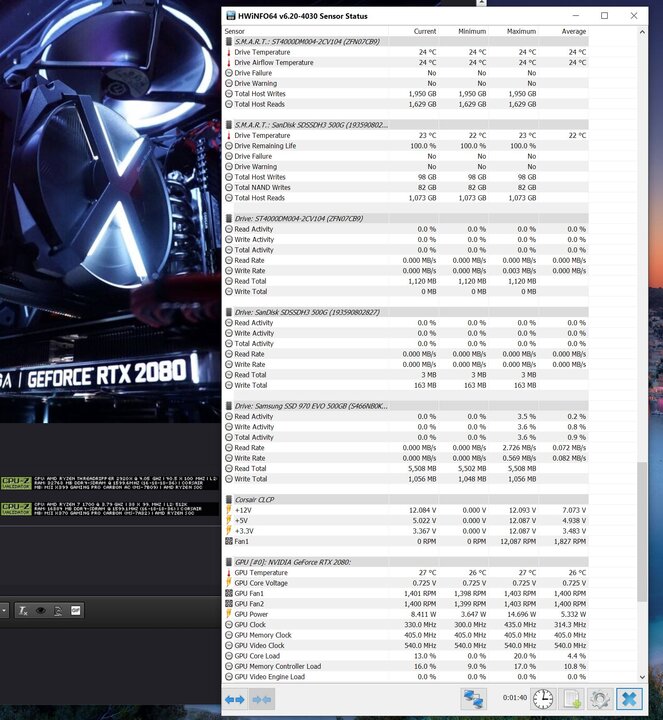Click the Average column header

[573, 31]
